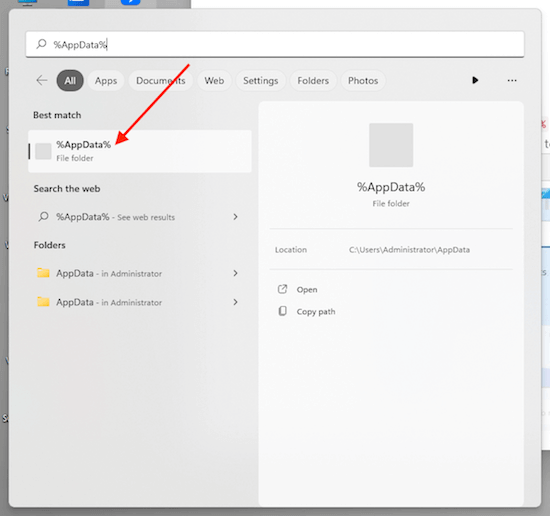Select the All filter tab
Screen dimensions: 550x516
pyautogui.click(x=70, y=81)
